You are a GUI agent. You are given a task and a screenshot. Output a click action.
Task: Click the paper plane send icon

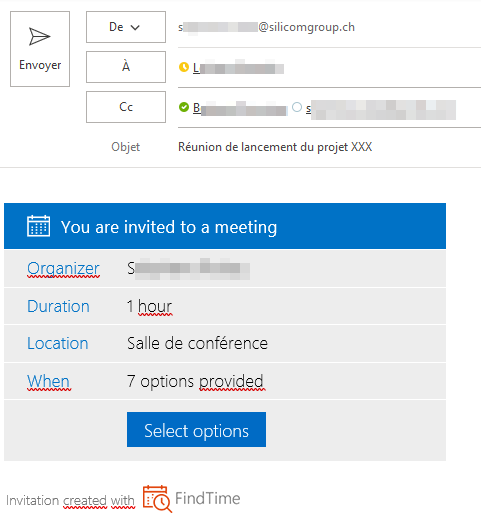coord(40,36)
